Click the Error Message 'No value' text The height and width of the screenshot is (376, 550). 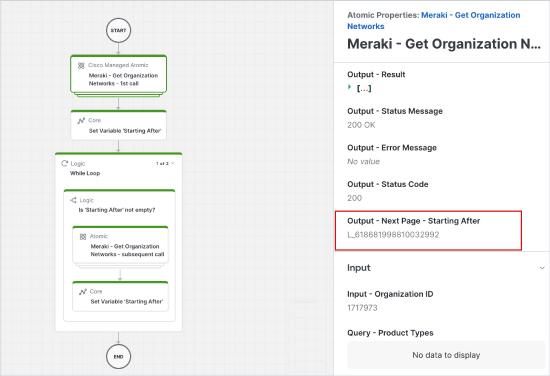pyautogui.click(x=363, y=162)
